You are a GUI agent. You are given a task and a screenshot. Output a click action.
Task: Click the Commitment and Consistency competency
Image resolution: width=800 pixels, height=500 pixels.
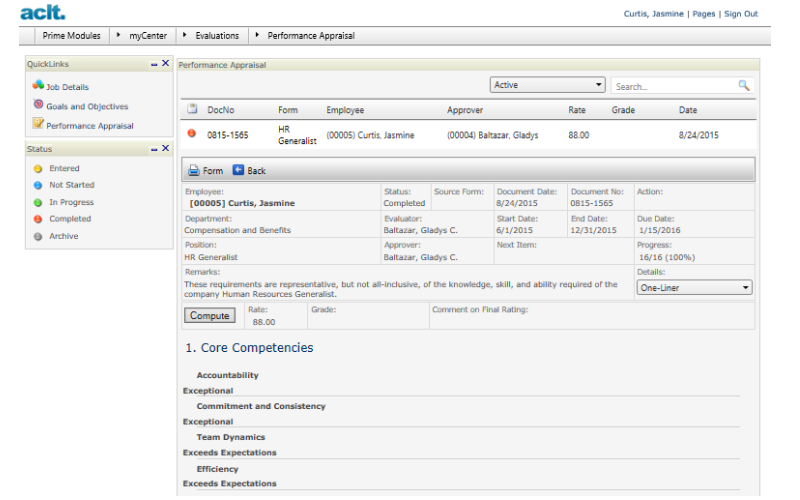pyautogui.click(x=261, y=407)
